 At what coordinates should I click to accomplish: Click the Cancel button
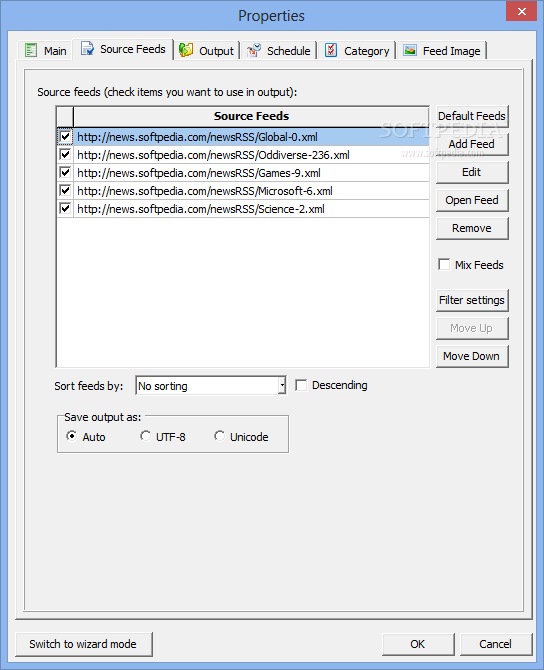[x=496, y=644]
